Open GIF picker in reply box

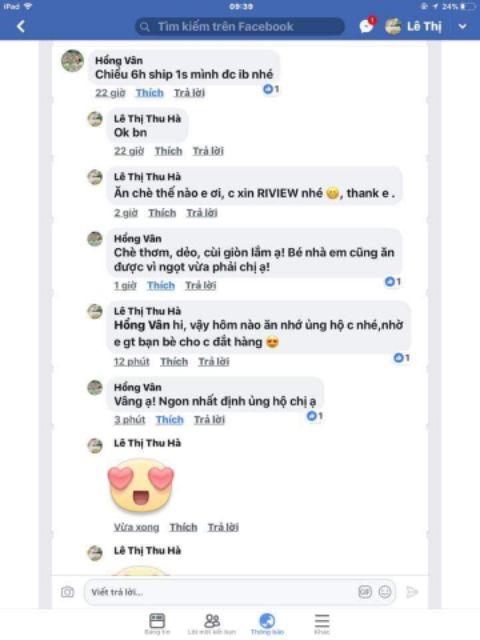[365, 591]
